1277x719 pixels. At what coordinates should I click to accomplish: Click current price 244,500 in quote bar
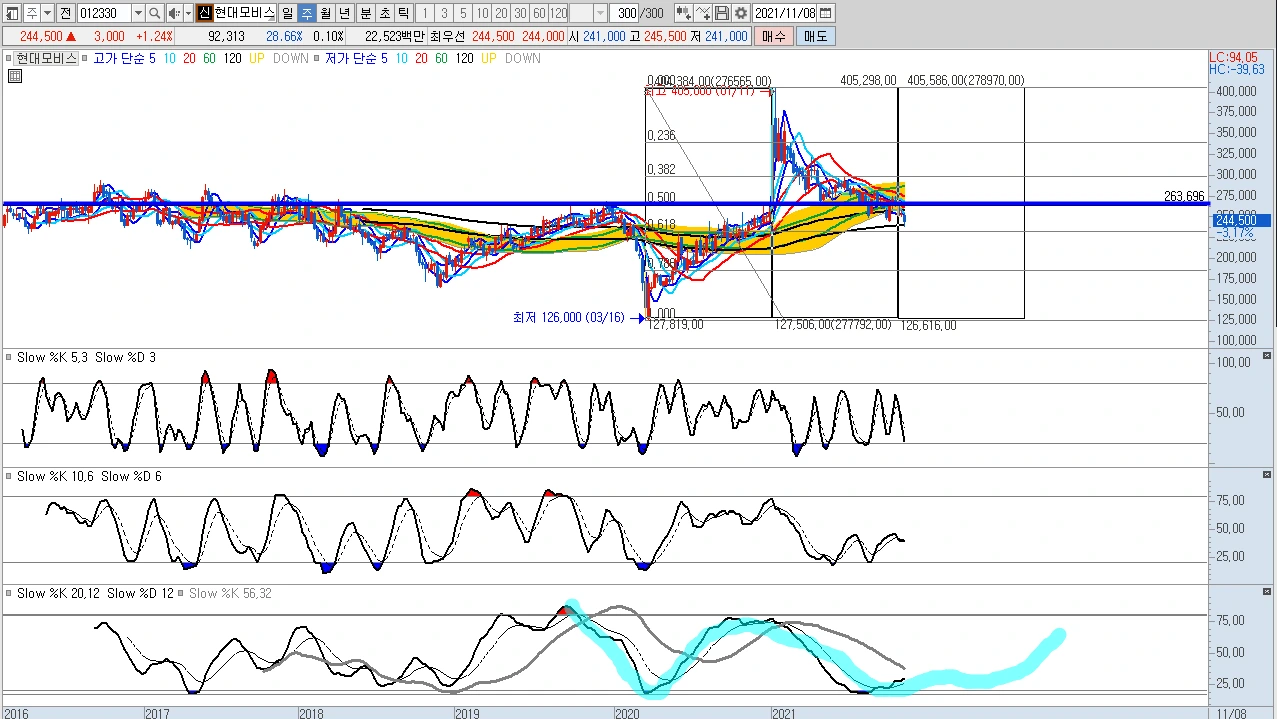[41, 36]
